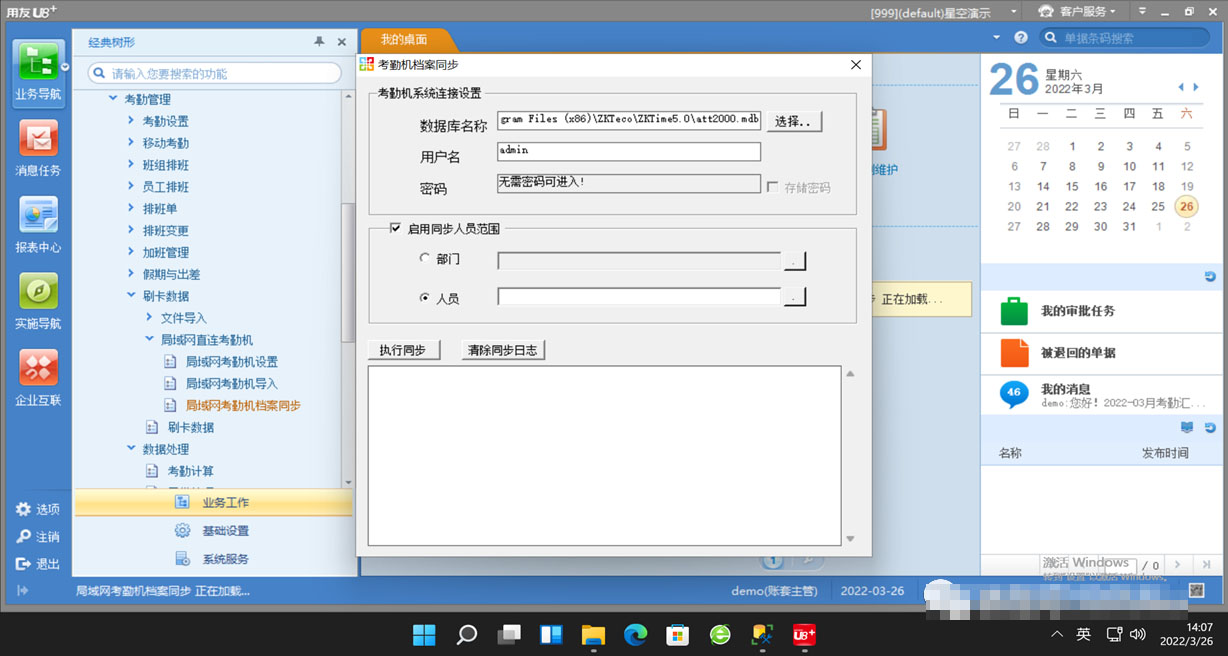Toggle 启用同步人员范围 checkbox
Viewport: 1228px width, 656px height.
click(x=395, y=228)
